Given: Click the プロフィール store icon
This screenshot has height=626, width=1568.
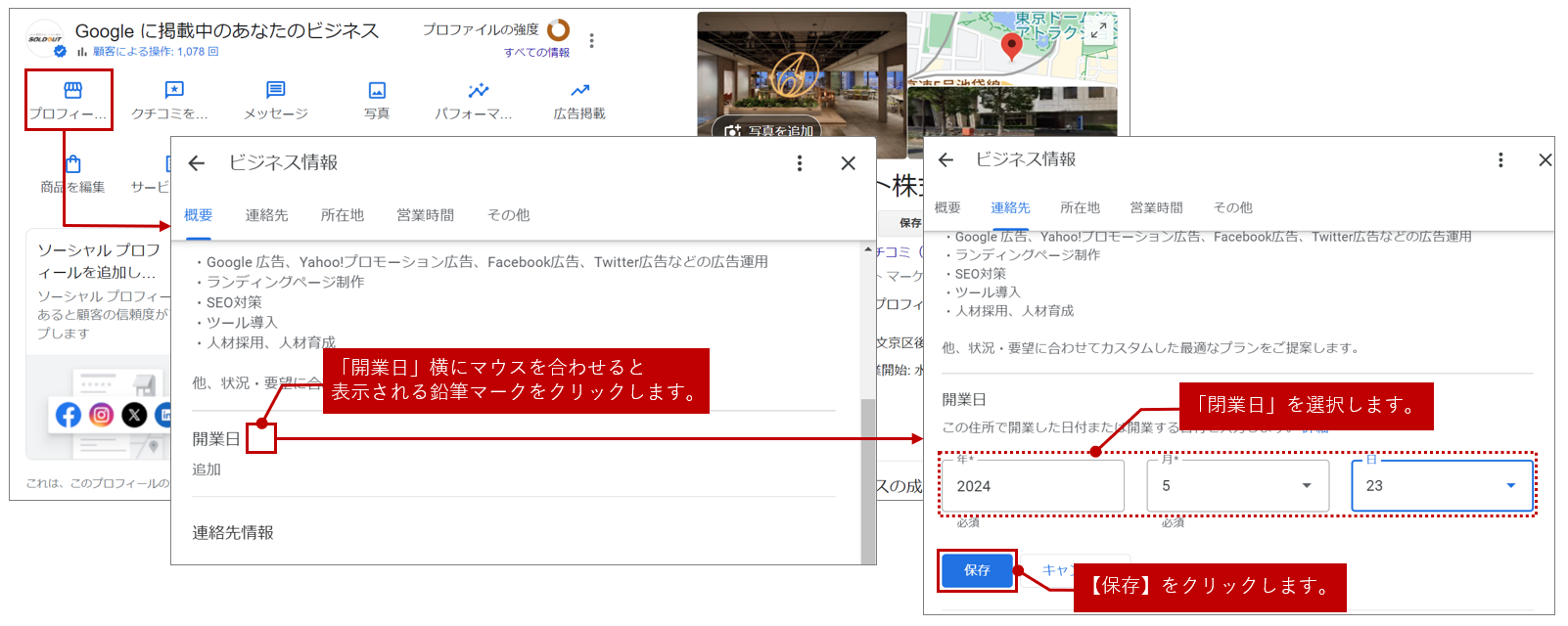Looking at the screenshot, I should [72, 91].
